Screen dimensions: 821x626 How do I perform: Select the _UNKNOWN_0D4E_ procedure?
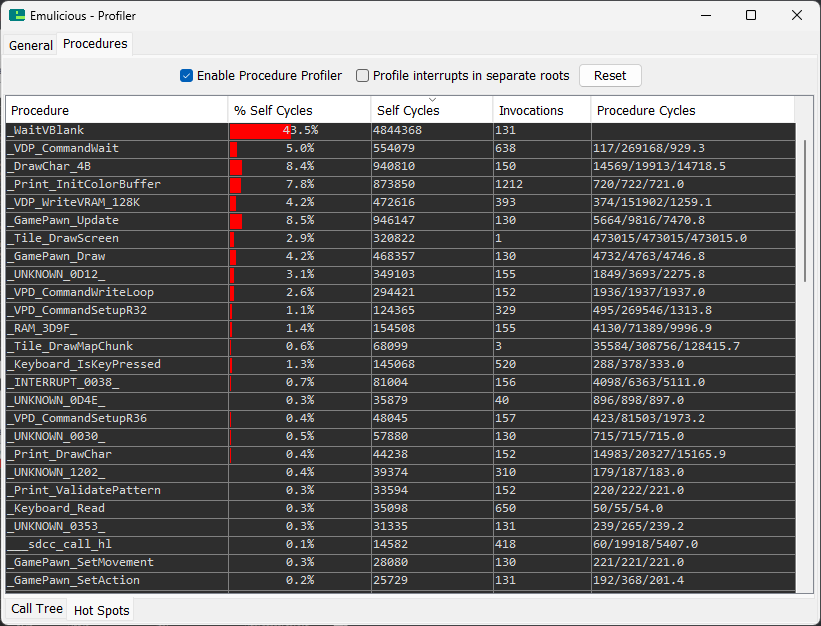(401, 400)
